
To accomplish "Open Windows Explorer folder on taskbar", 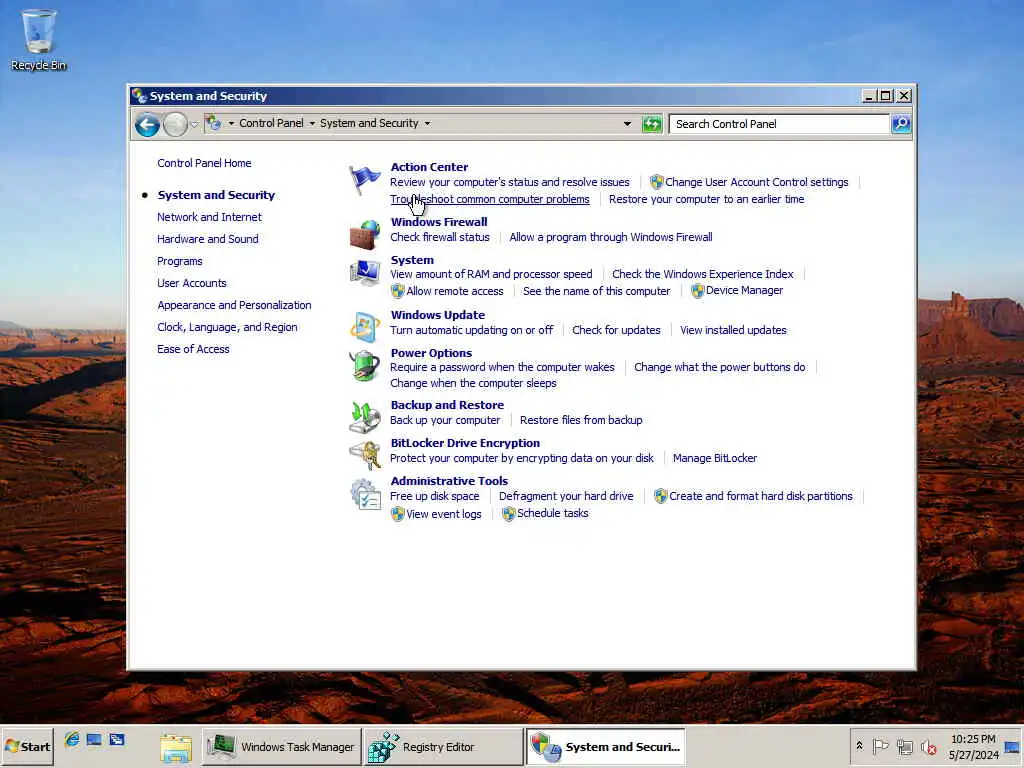I will pyautogui.click(x=176, y=747).
